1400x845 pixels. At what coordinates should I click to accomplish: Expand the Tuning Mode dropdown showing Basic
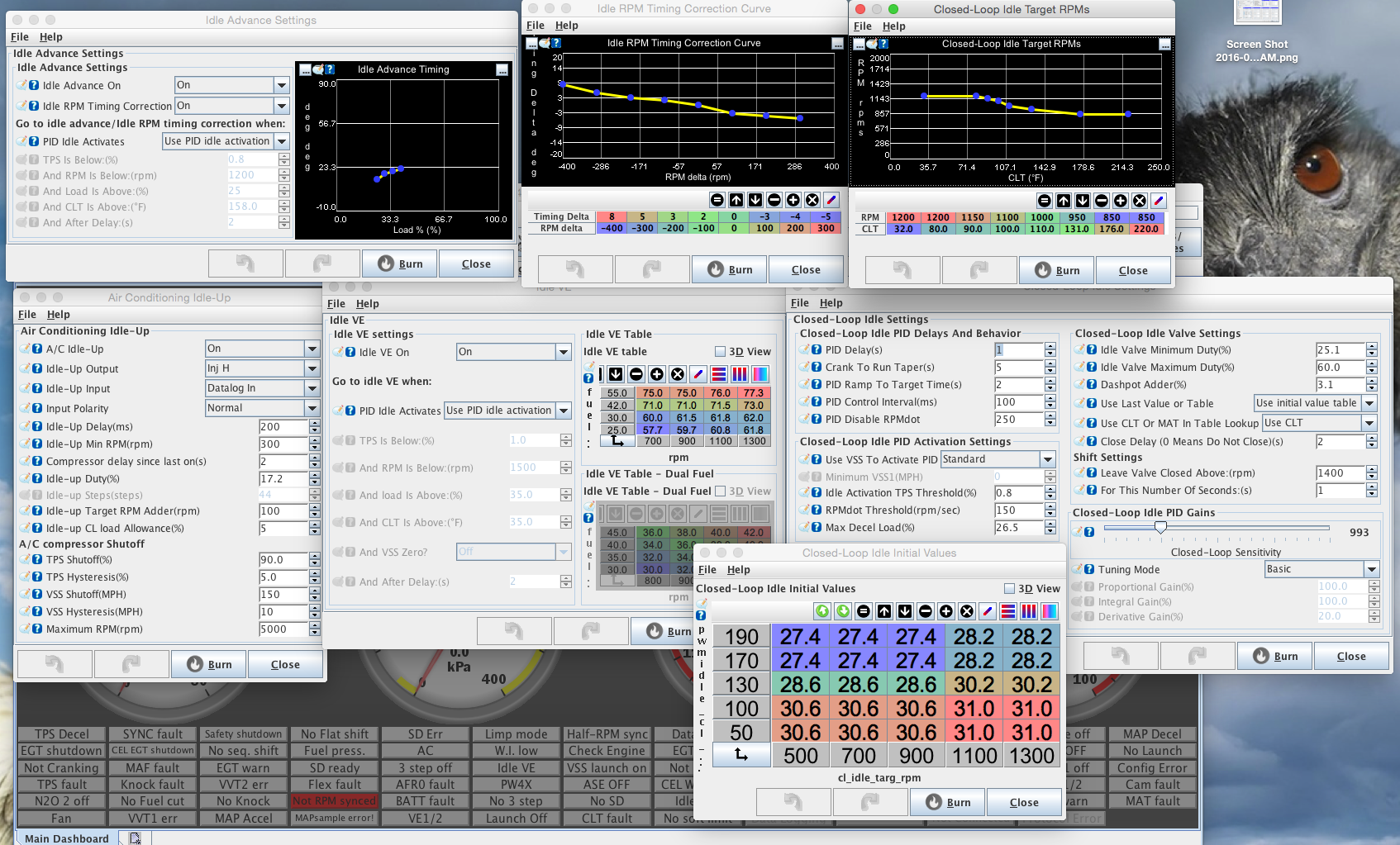point(1371,569)
